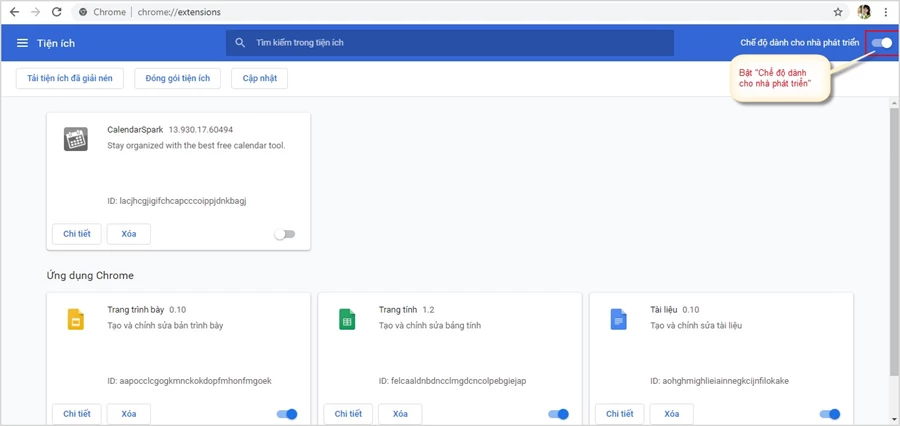Click the Chrome site info icon in address bar
This screenshot has height=426, width=900.
[83, 12]
